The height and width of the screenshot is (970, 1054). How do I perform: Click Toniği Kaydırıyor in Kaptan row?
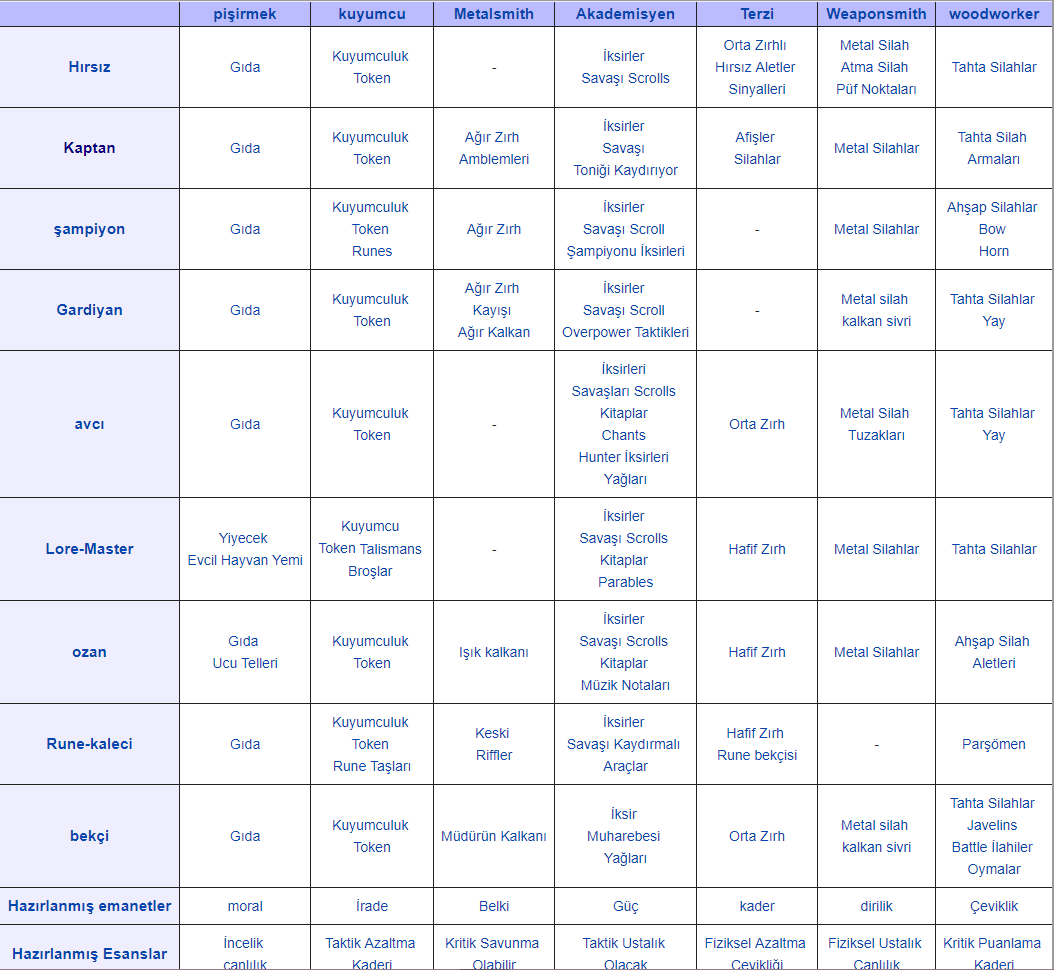[x=626, y=170]
